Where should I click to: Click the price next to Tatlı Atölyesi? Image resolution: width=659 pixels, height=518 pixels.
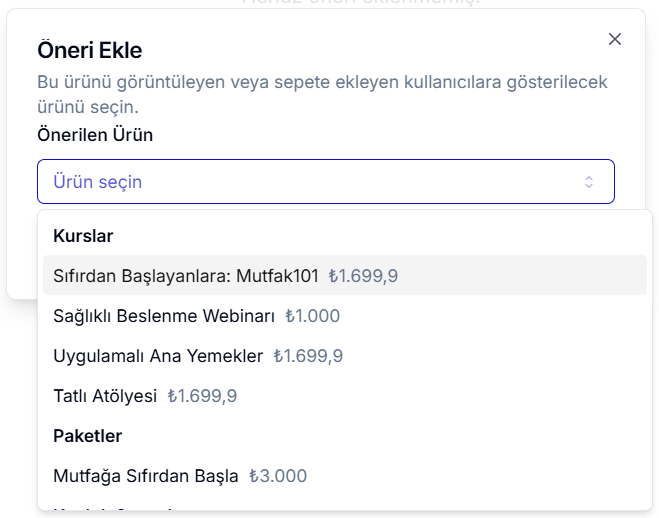(202, 396)
